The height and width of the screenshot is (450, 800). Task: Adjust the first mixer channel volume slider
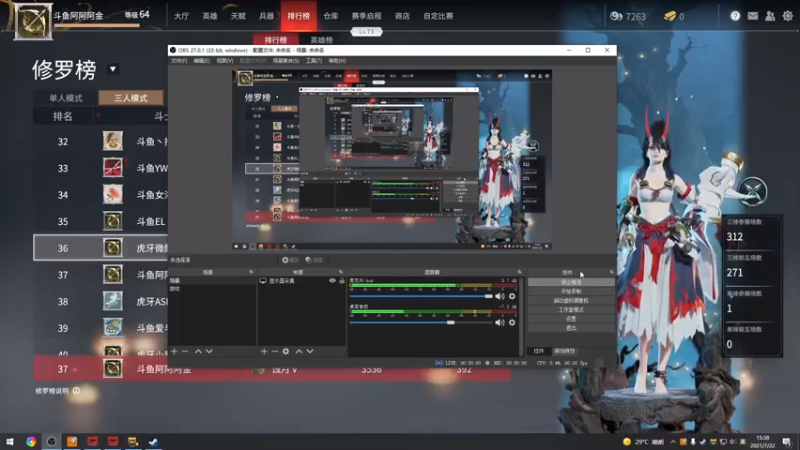pos(421,296)
